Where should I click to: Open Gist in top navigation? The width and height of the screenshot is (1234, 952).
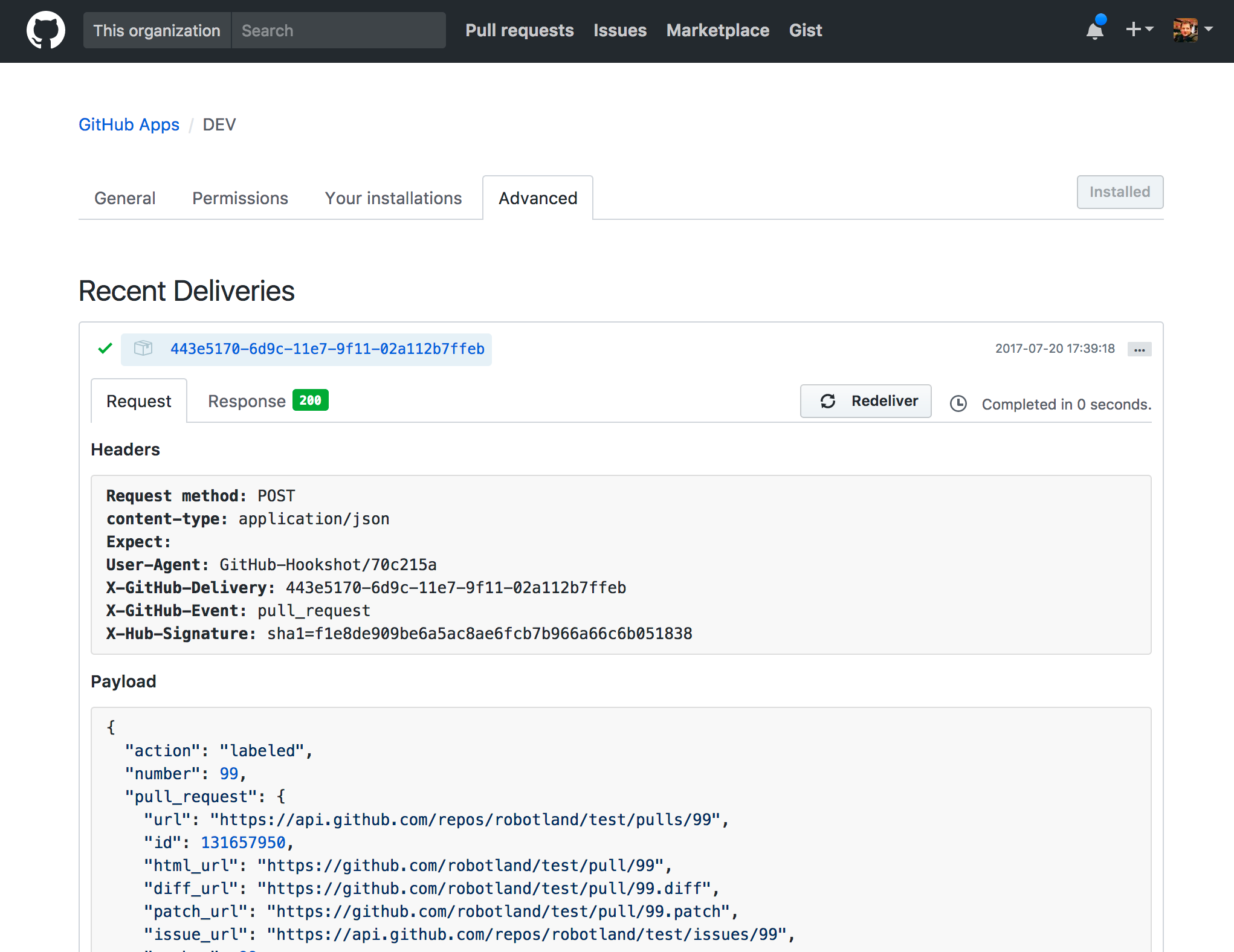[x=806, y=30]
